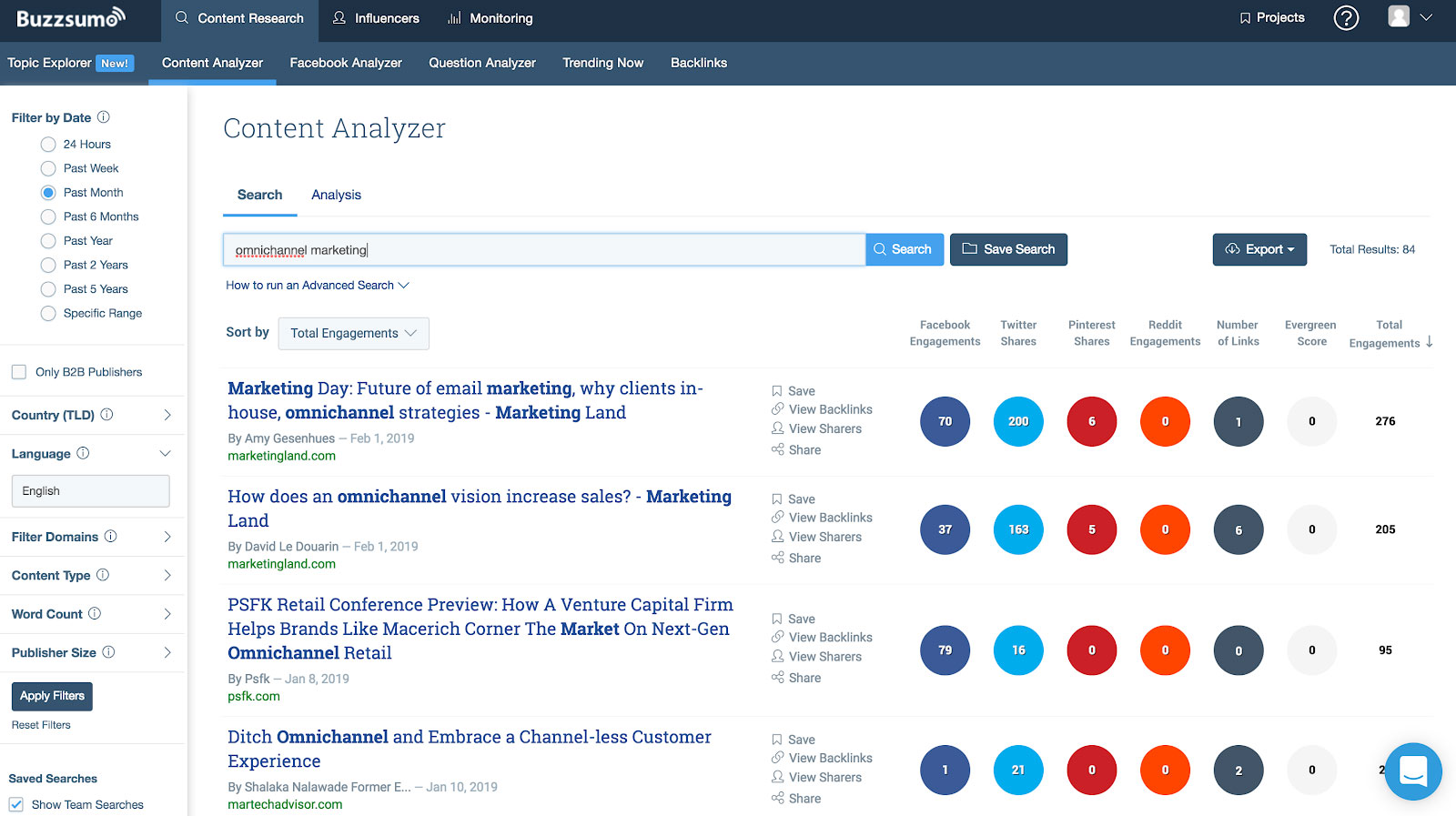This screenshot has width=1456, height=816.
Task: Expand How to run an Advanced Search
Action: [318, 286]
